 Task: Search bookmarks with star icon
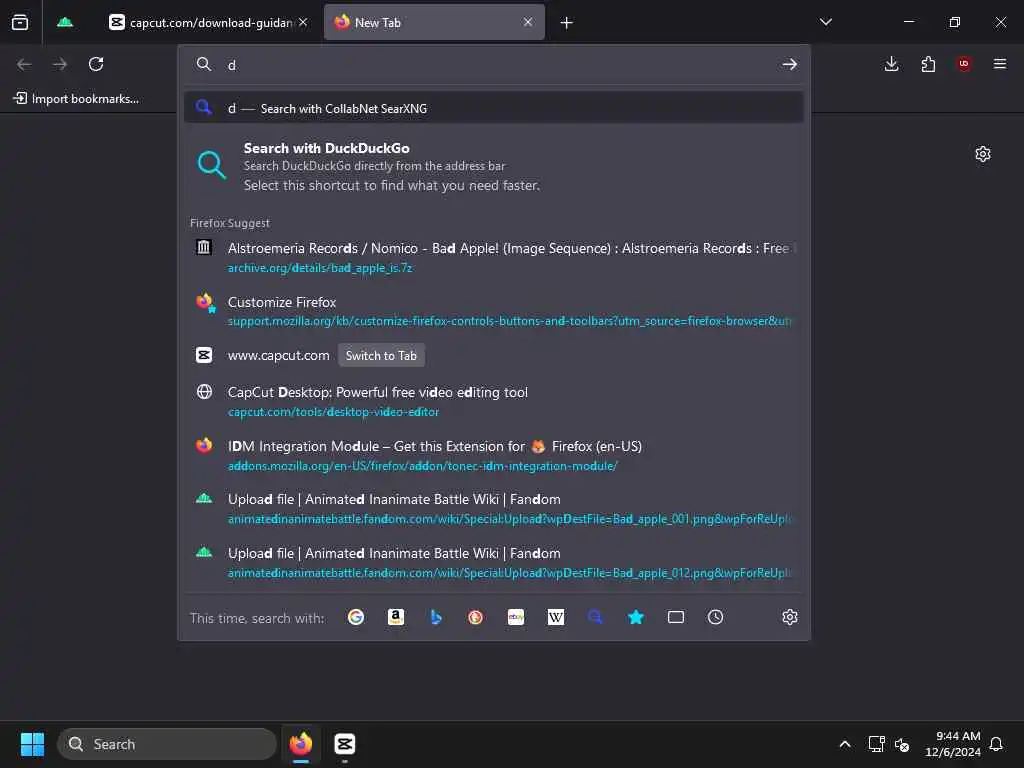tap(635, 617)
